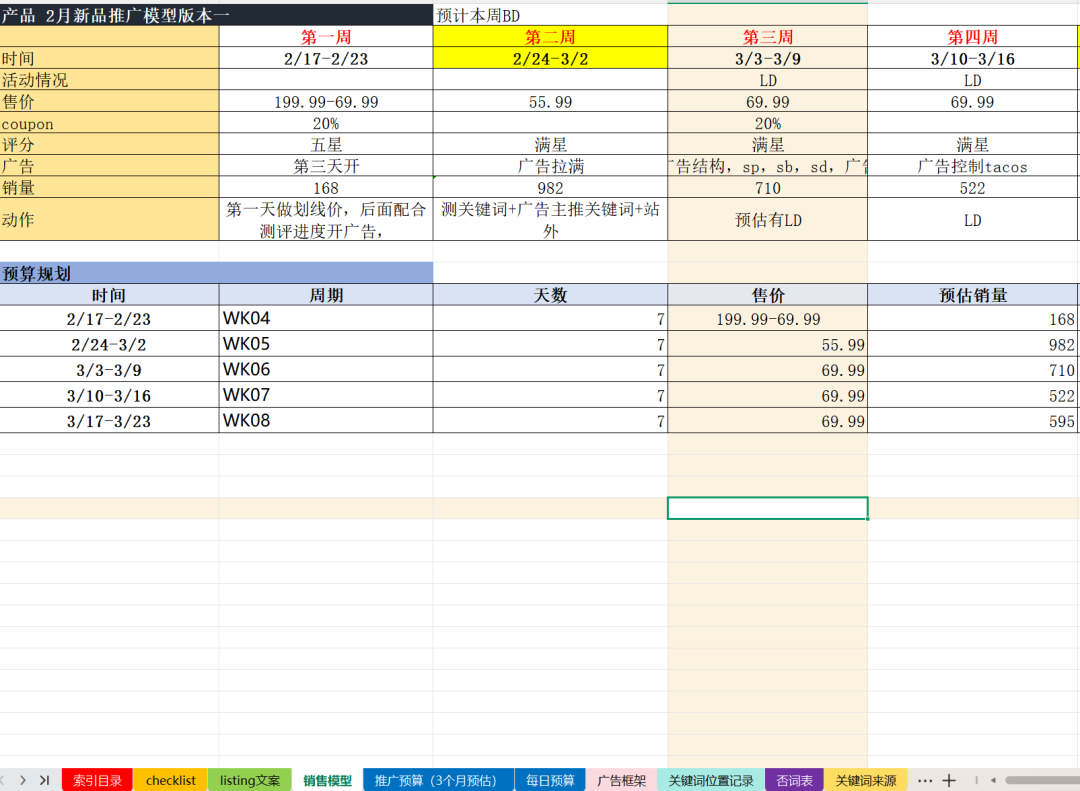Click the horizontal scrollbar at bottom right
This screenshot has height=791, width=1080.
(x=1041, y=781)
